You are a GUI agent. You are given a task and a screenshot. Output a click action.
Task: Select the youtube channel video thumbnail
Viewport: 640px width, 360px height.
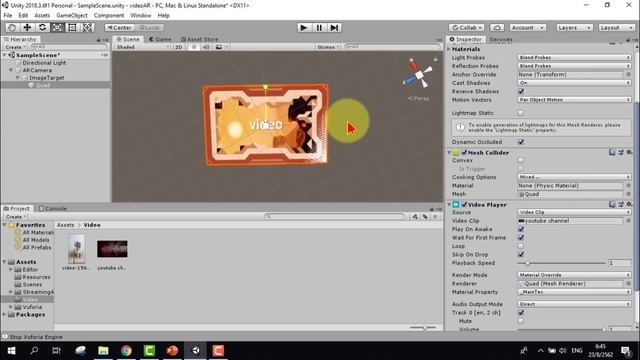[x=112, y=249]
